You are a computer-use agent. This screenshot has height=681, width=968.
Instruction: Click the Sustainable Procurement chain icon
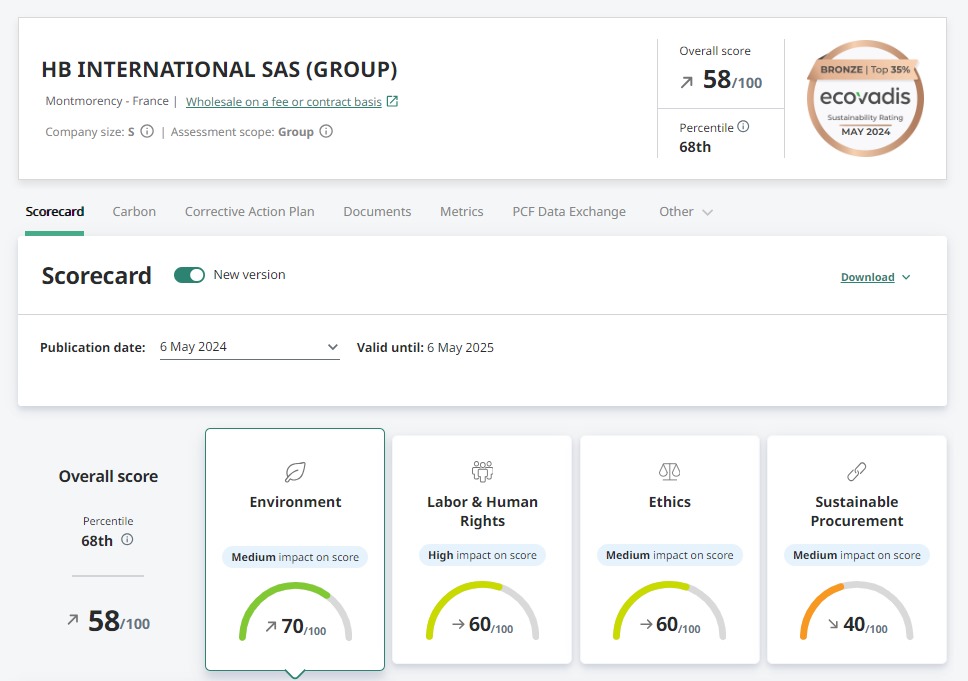(x=856, y=472)
